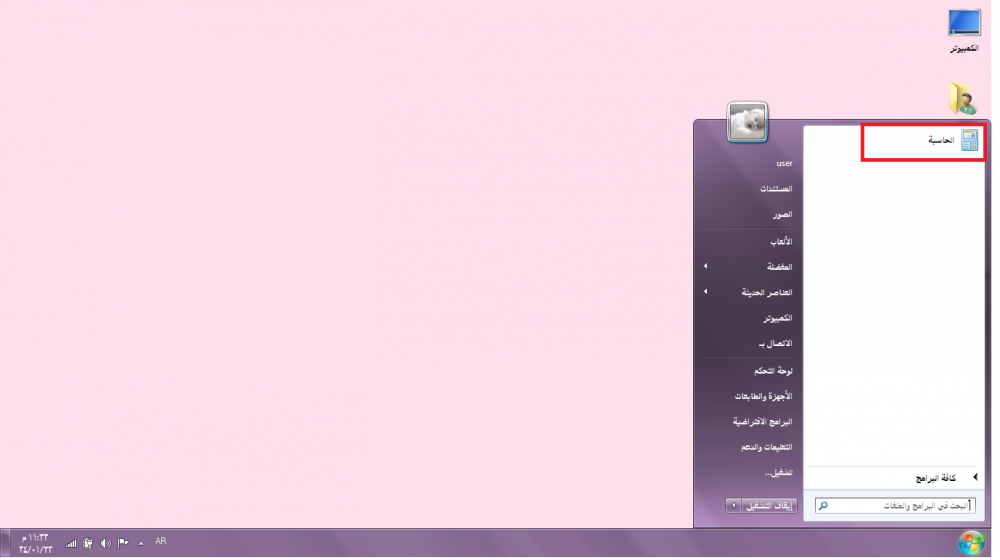Open Devices and Printers (الأجهزة والطابعات)
The height and width of the screenshot is (560, 1000).
point(763,396)
